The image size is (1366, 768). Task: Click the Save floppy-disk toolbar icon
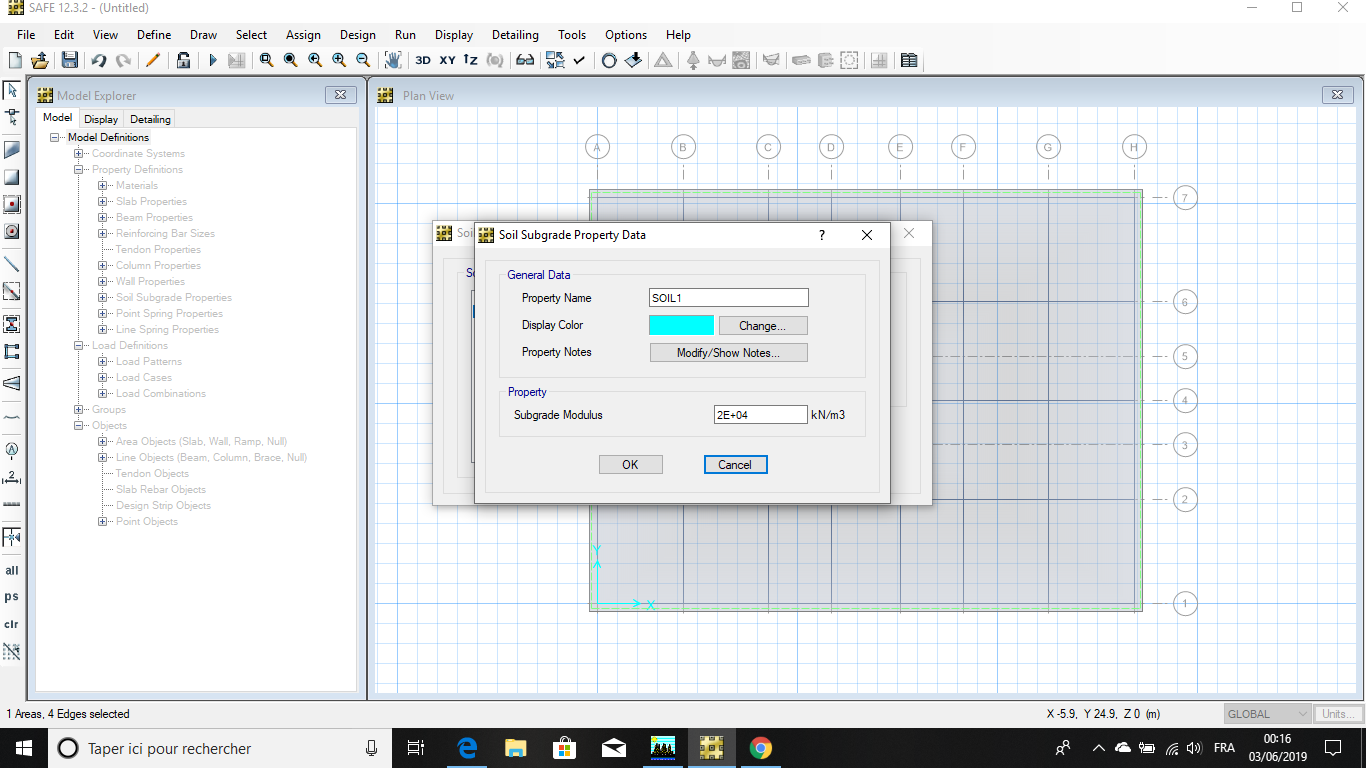click(69, 60)
